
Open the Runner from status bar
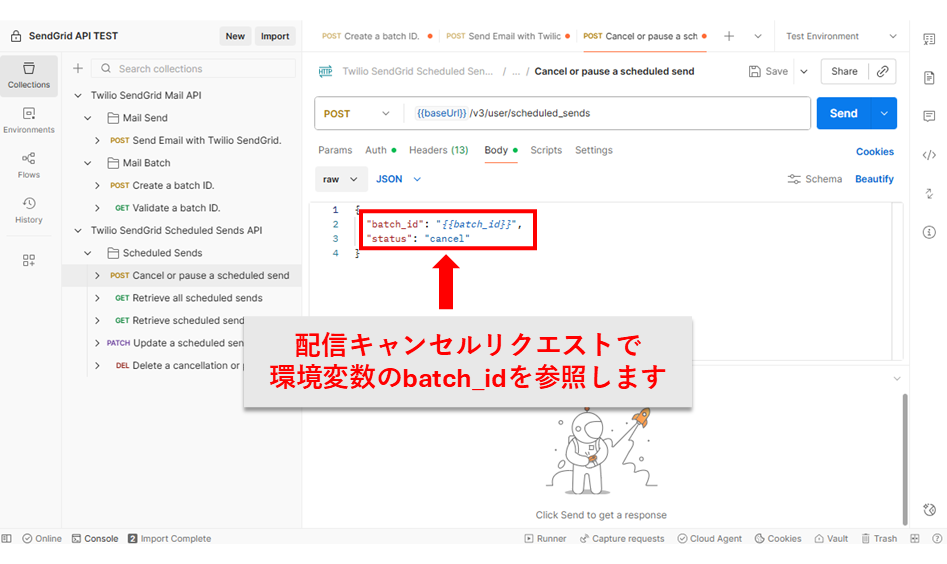[x=545, y=539]
